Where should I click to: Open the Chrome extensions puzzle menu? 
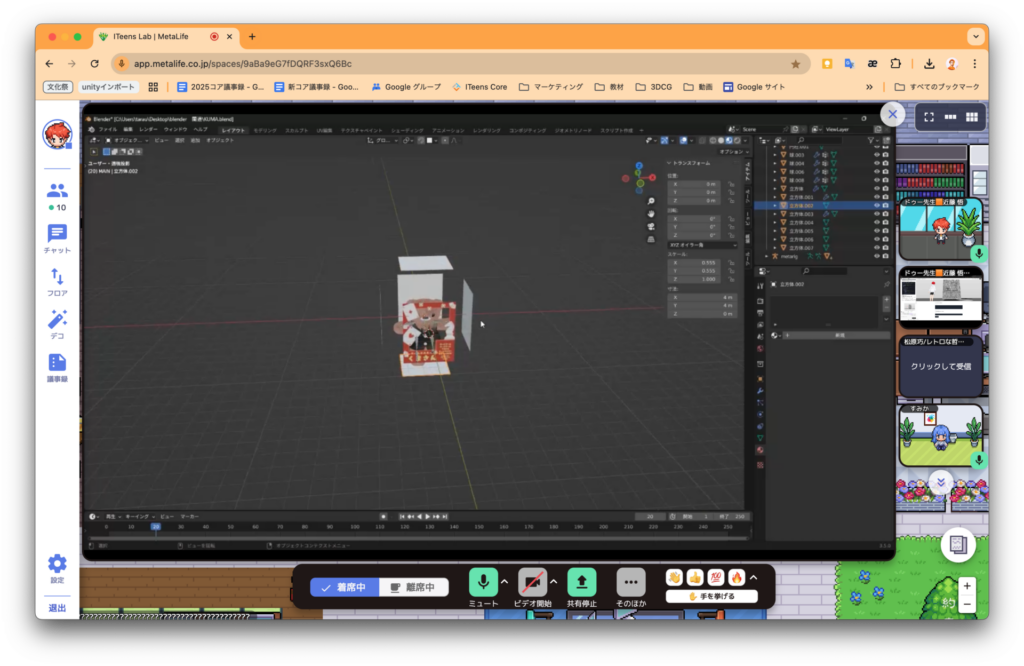point(895,63)
